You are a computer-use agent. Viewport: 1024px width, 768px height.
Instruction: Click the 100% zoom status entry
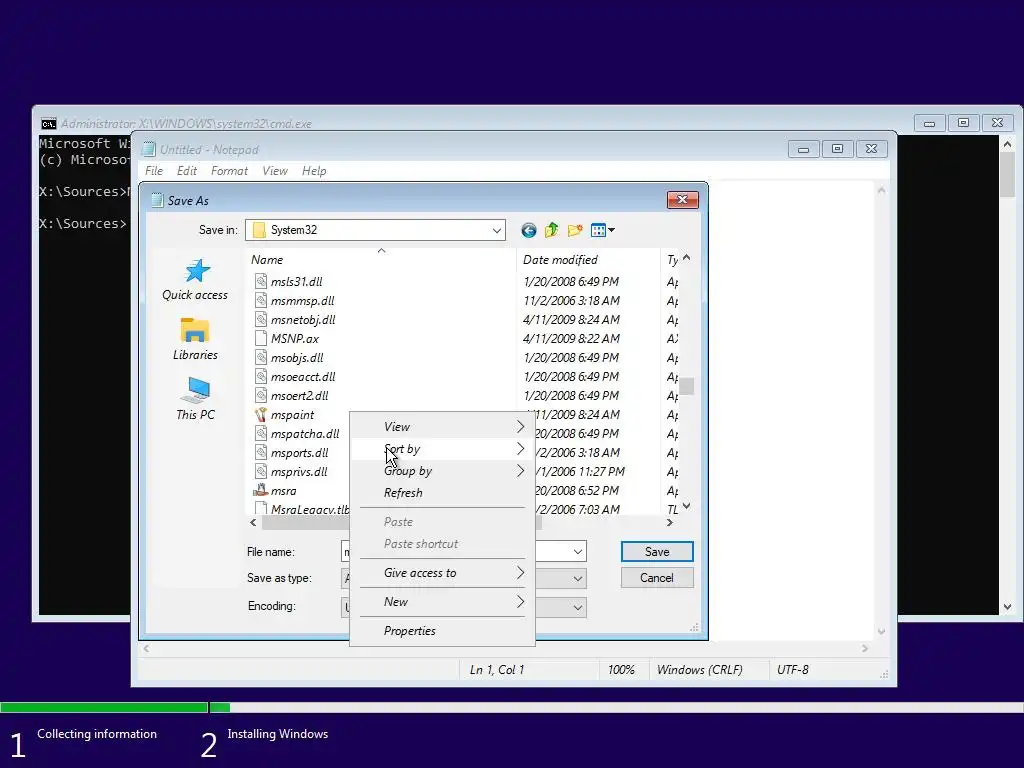coord(621,670)
